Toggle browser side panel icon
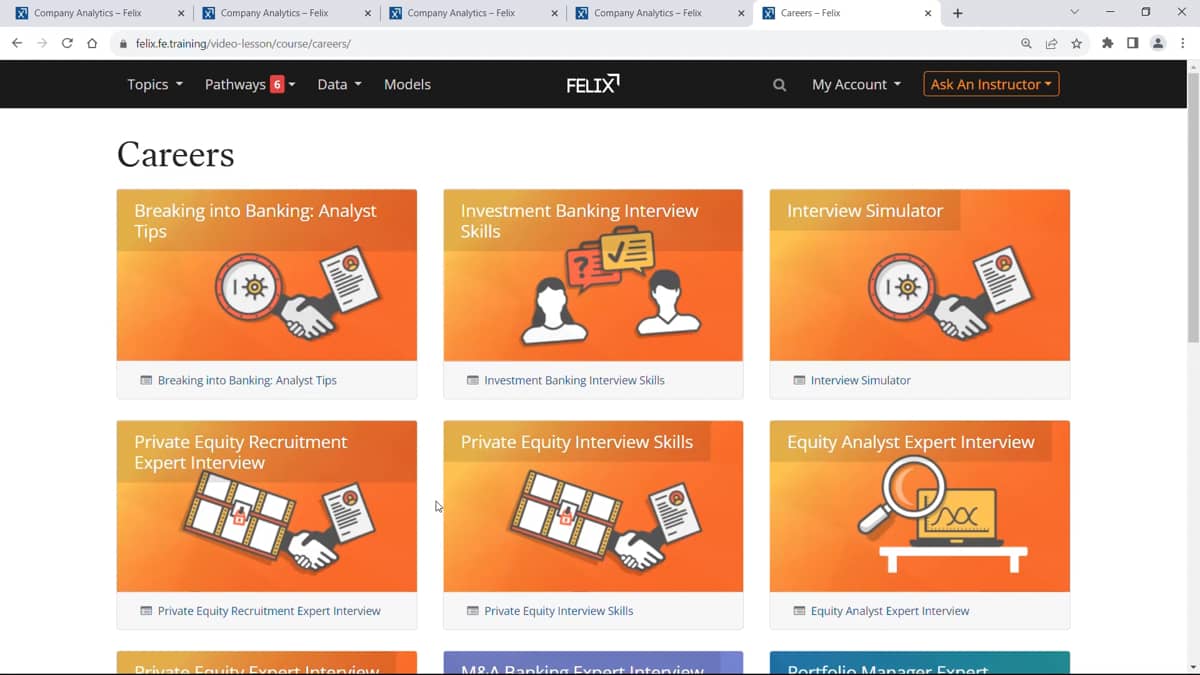The image size is (1200, 675). point(1132,43)
